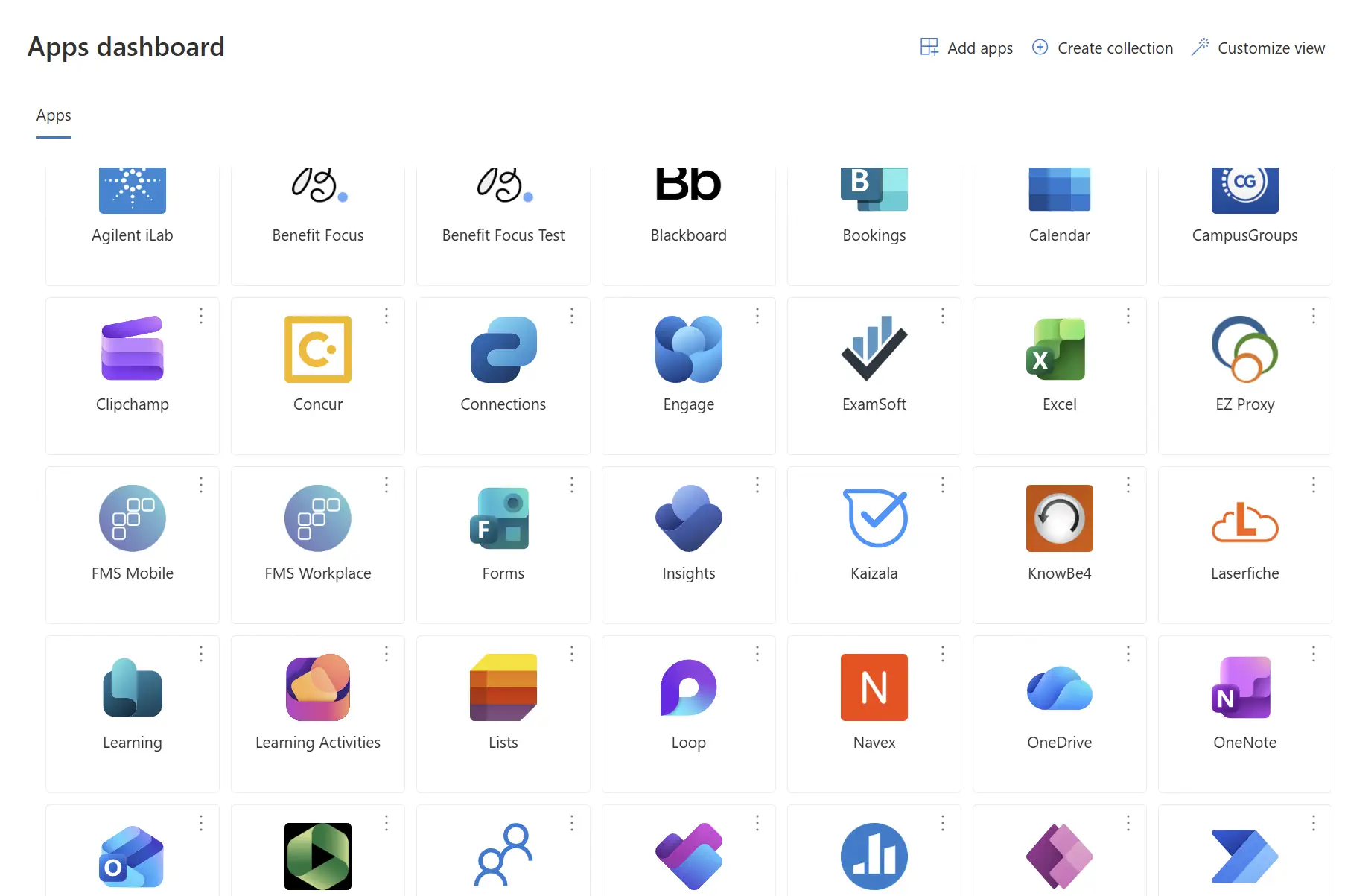Open more options for Learning Activities
Image resolution: width=1345 pixels, height=896 pixels.
pyautogui.click(x=387, y=654)
